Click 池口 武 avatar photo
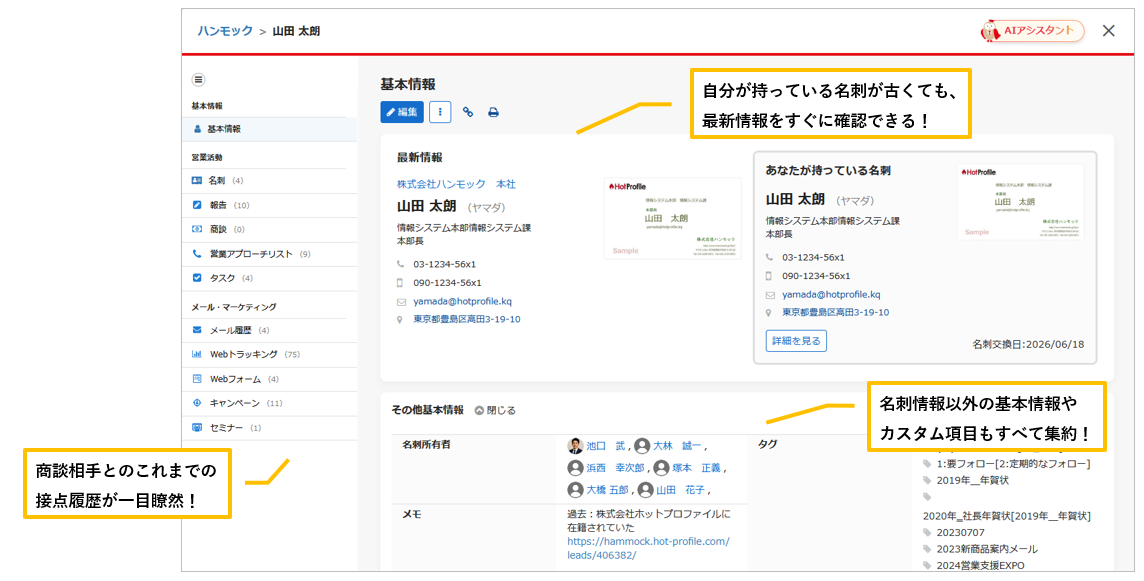The image size is (1144, 581). [575, 446]
